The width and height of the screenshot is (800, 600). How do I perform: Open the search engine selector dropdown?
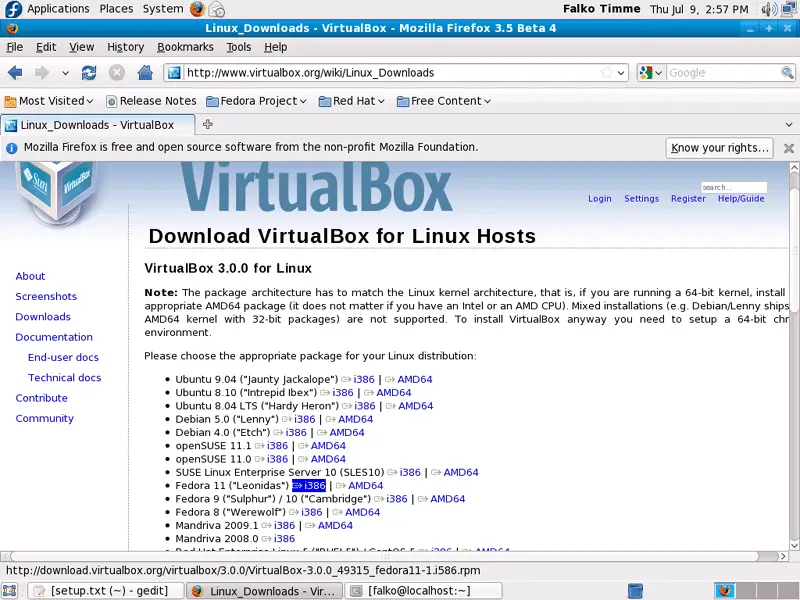coord(651,72)
